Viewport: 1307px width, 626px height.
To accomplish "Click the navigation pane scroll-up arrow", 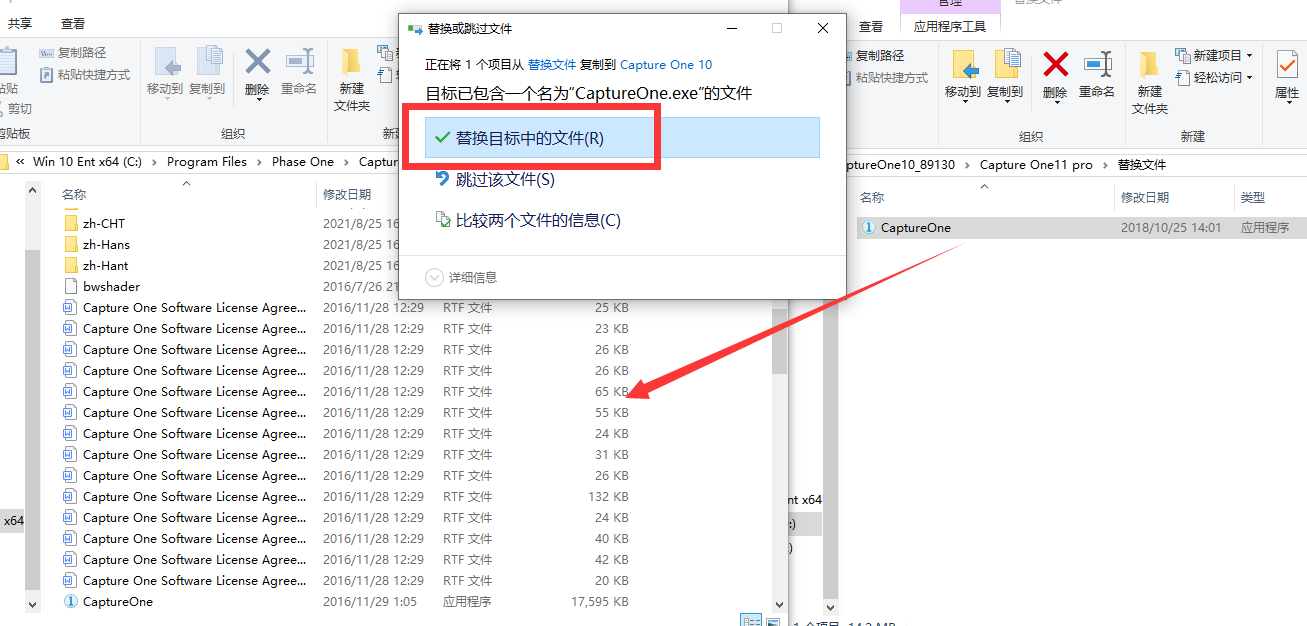I will coord(32,191).
